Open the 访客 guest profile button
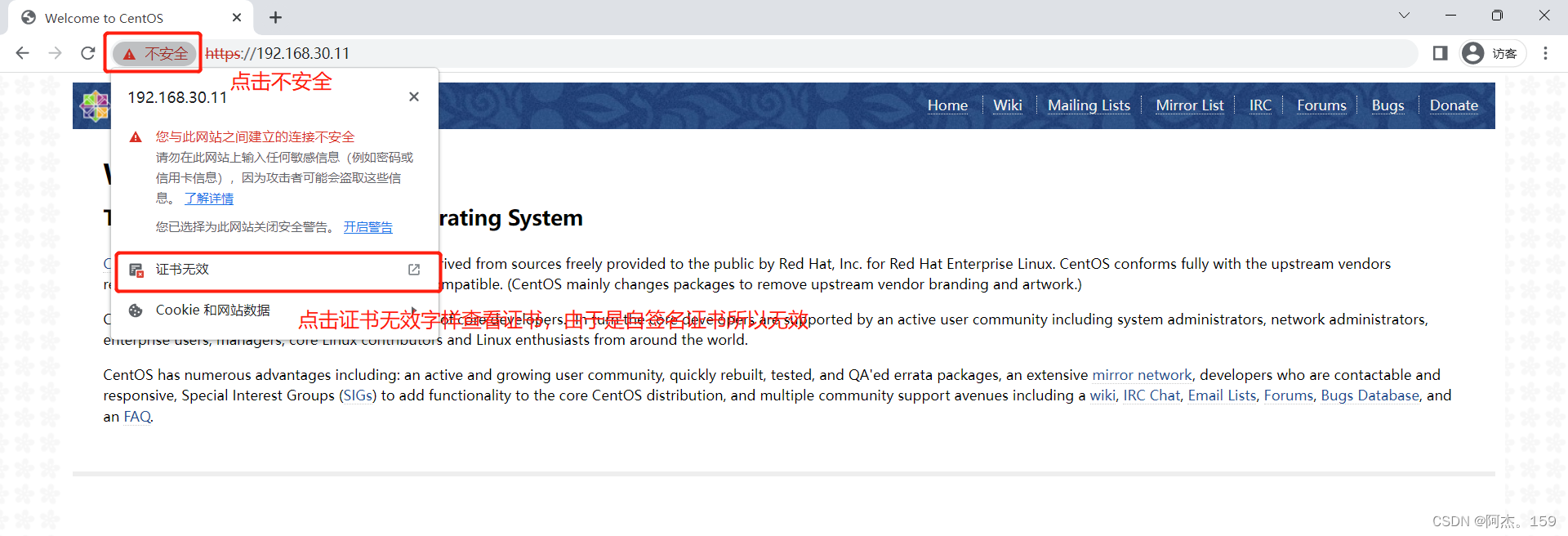The image size is (1568, 536). click(x=1492, y=53)
